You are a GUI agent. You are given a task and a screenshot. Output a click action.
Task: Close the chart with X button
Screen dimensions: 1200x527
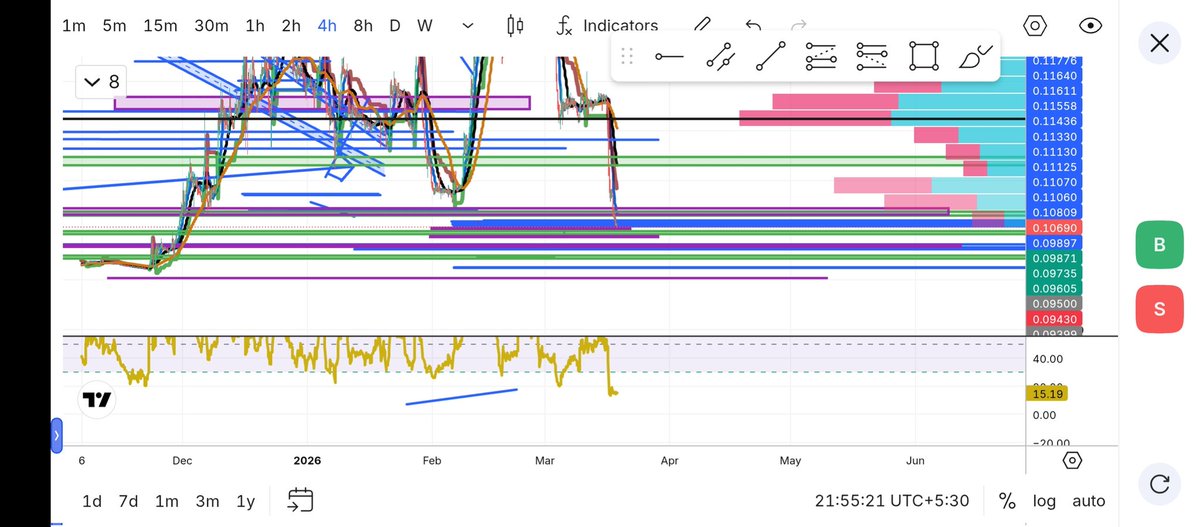point(1159,43)
